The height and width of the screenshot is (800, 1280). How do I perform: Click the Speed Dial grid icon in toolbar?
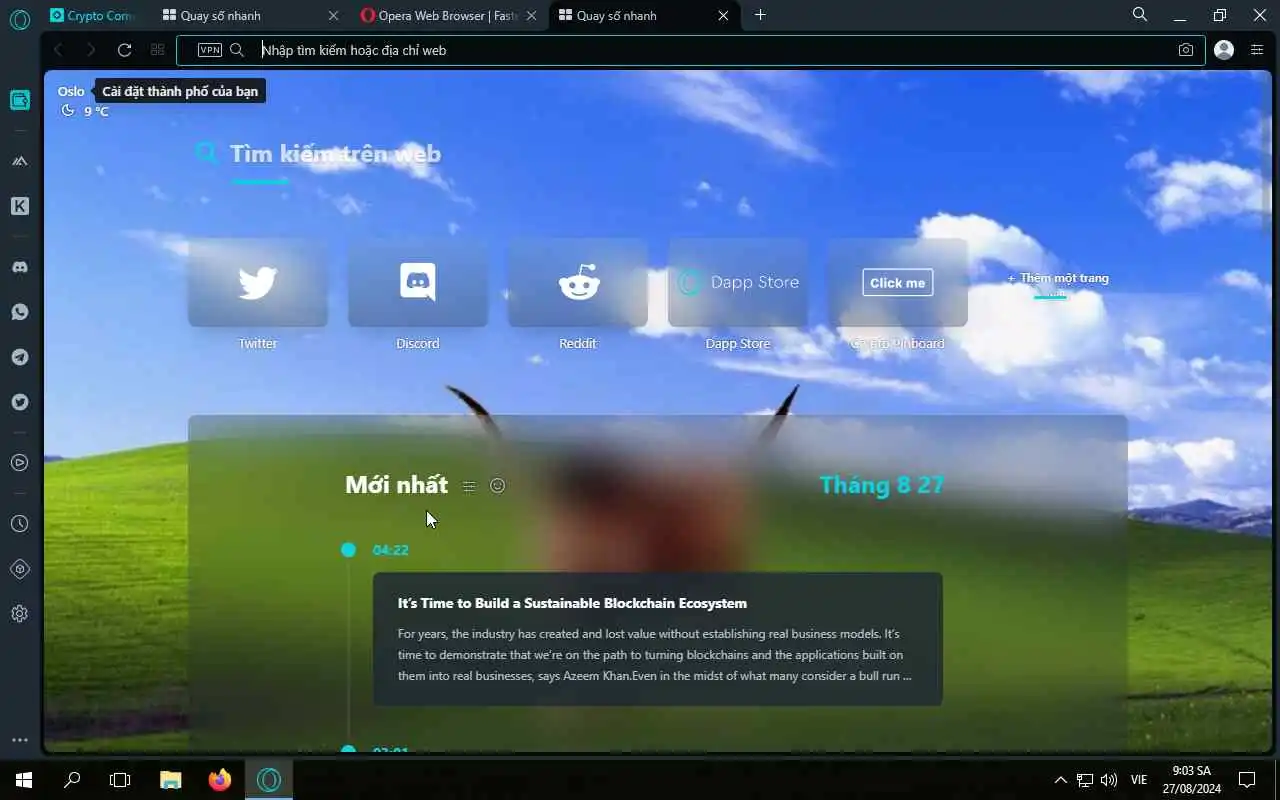coord(157,50)
